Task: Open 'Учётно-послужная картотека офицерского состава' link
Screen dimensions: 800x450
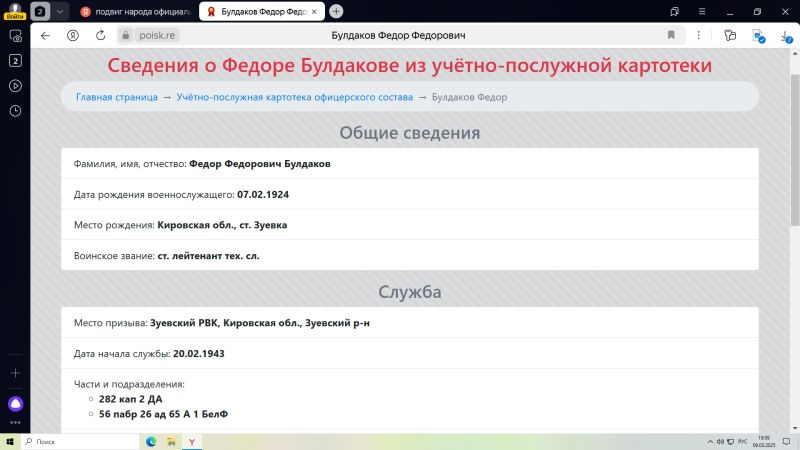Action: (294, 97)
